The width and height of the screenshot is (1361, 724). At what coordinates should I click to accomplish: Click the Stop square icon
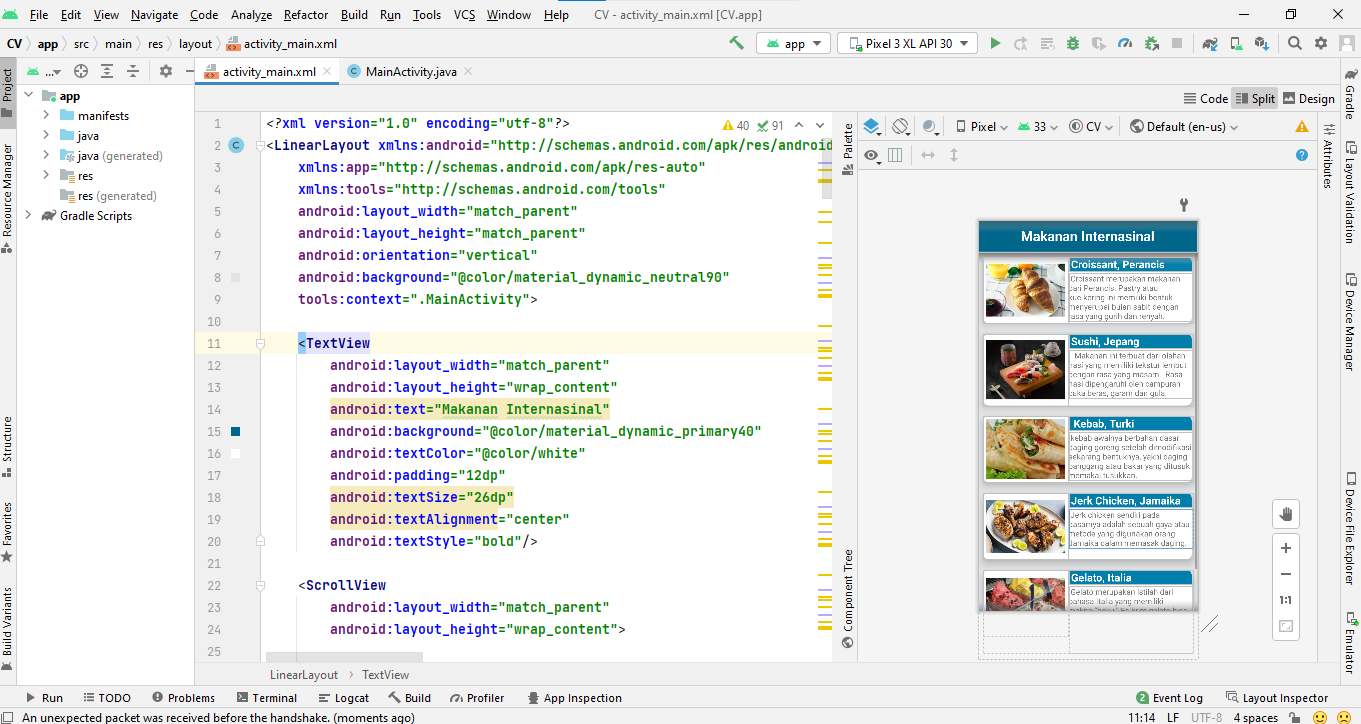point(1177,44)
